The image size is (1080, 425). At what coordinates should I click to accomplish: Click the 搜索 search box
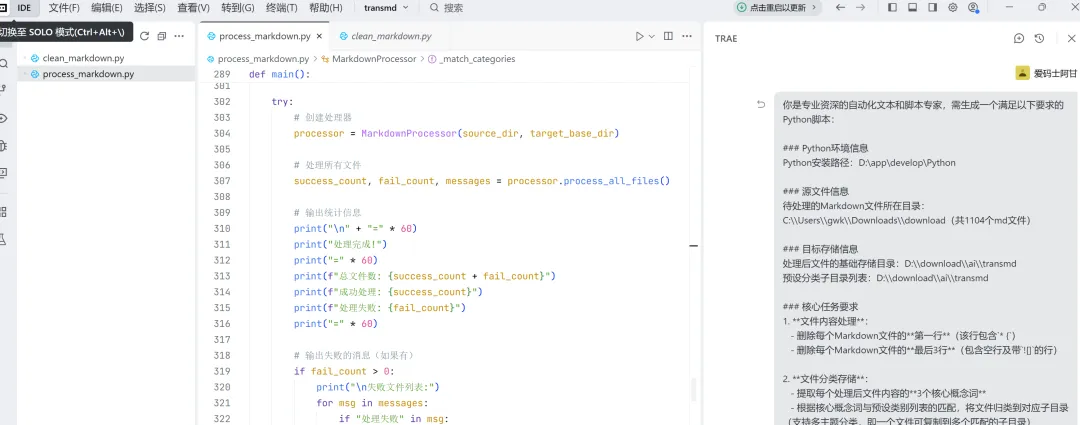tap(446, 8)
